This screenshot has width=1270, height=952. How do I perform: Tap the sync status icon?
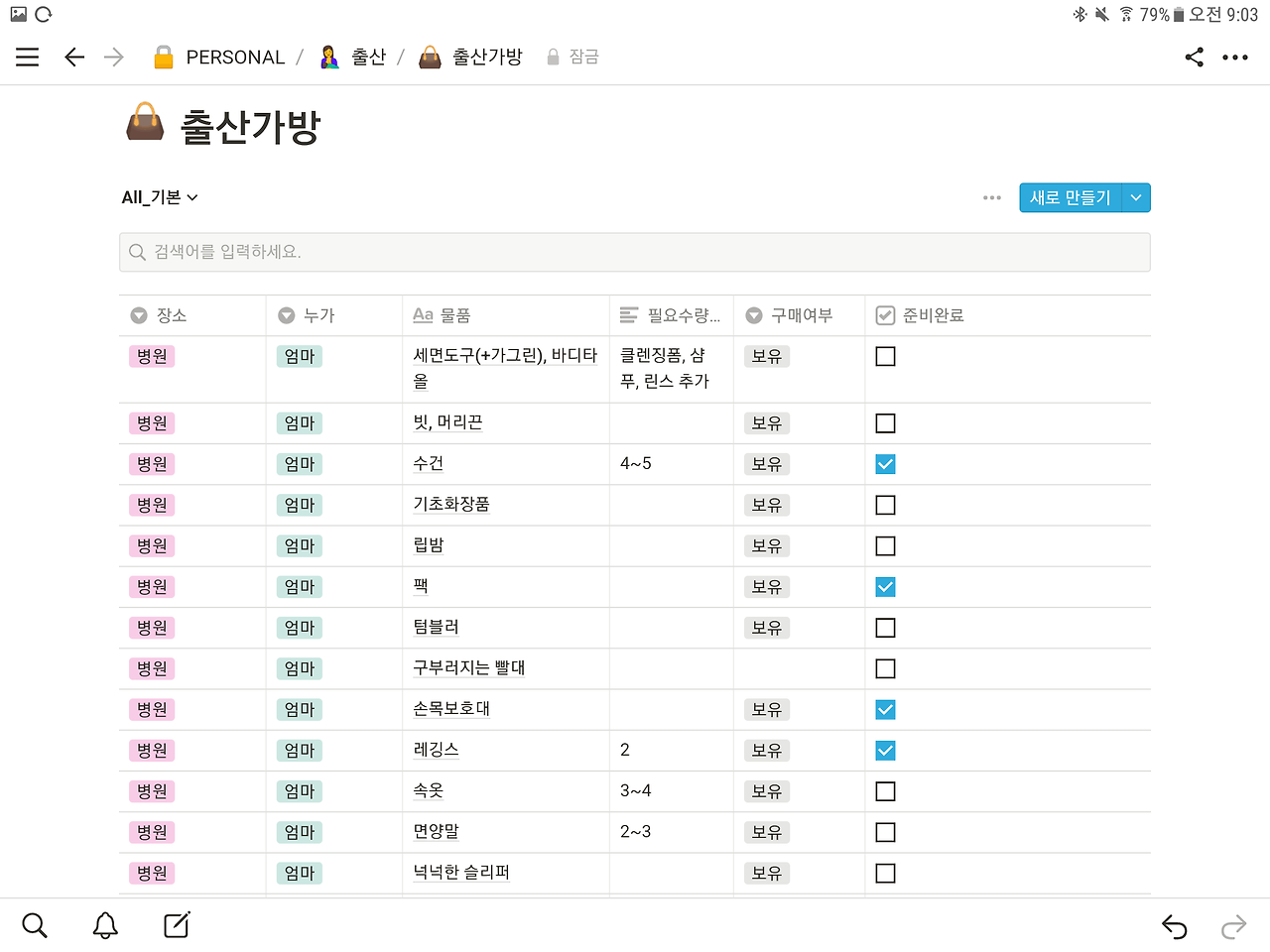click(x=44, y=14)
